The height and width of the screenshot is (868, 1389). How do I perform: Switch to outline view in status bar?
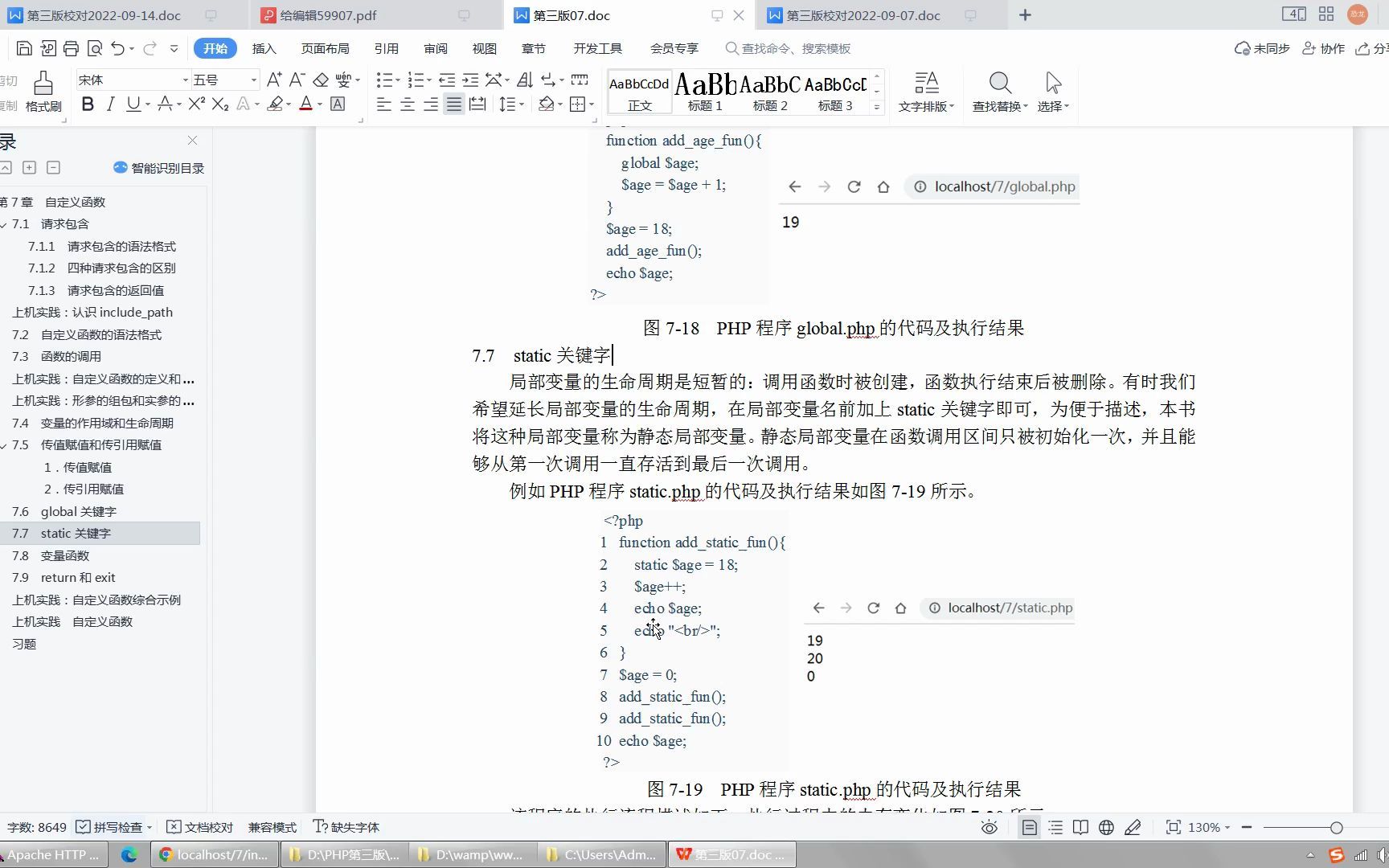point(1055,827)
